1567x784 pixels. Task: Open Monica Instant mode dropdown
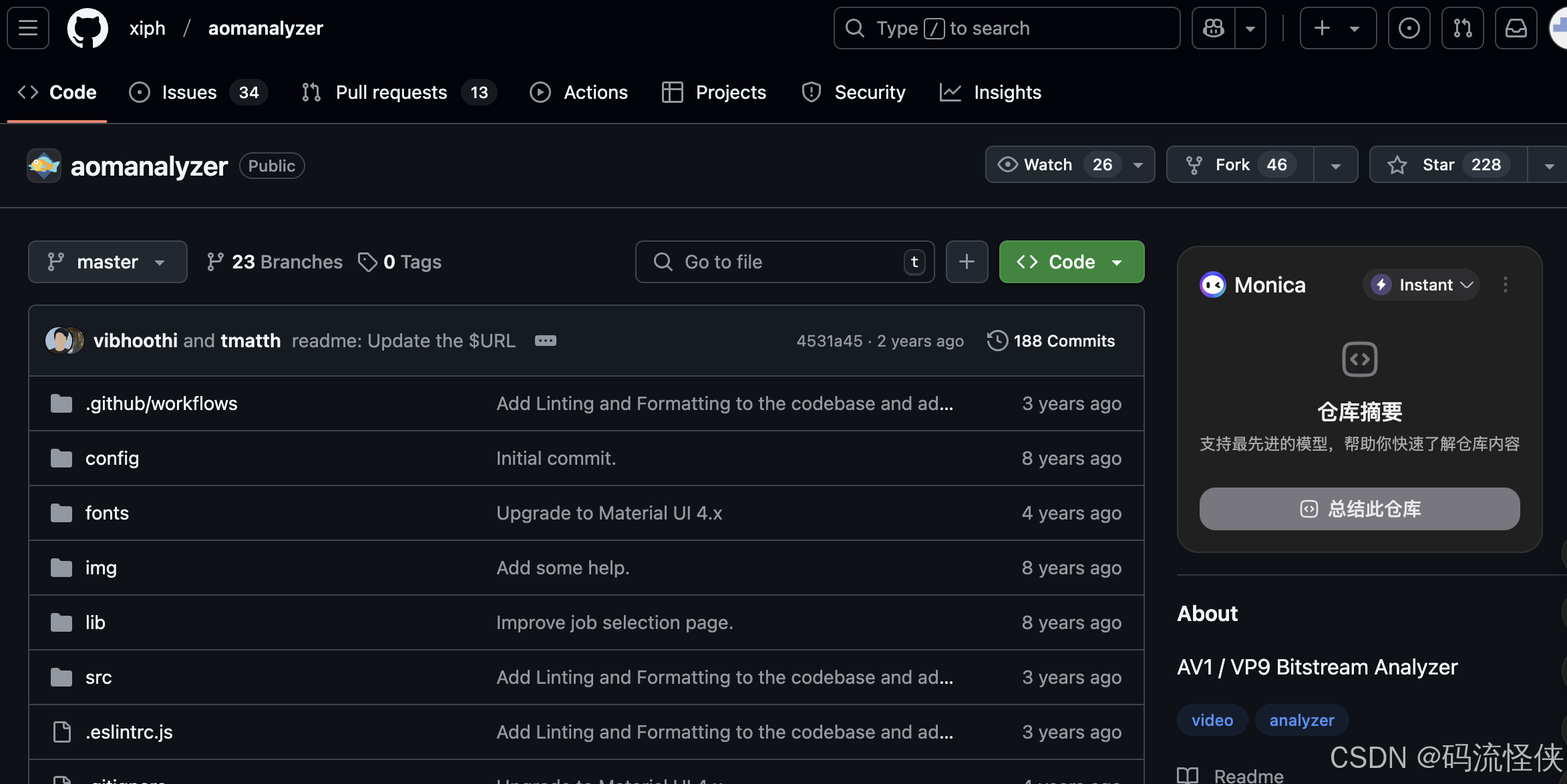coord(1421,285)
